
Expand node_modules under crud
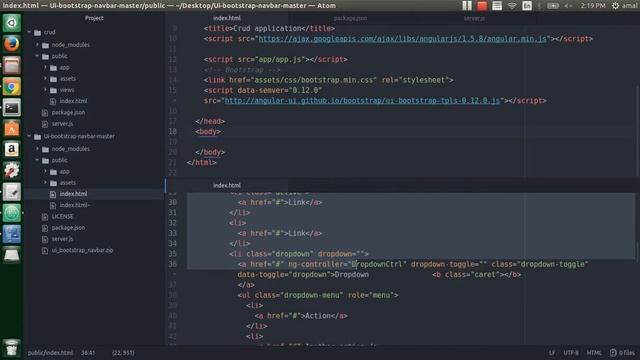click(37, 44)
